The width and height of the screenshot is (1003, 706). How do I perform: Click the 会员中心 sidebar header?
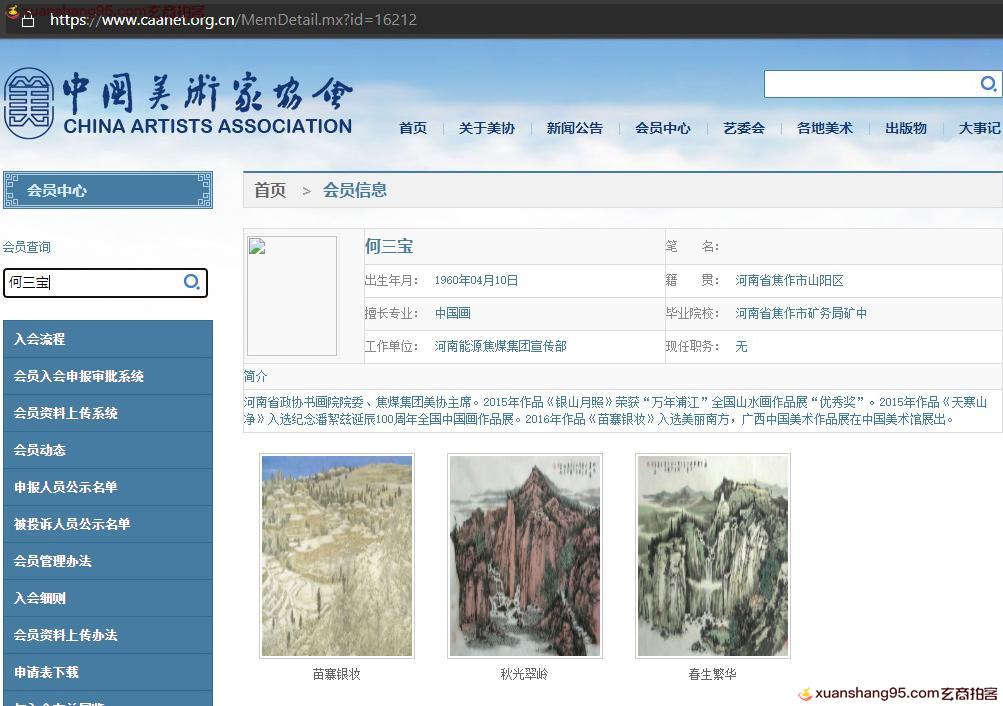tap(107, 190)
